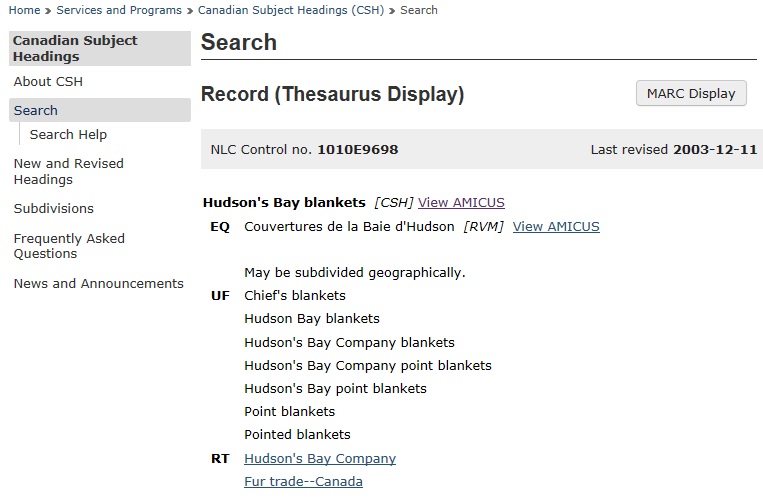Click the Canadian Subject Headings sidebar title
This screenshot has height=498, width=763.
click(75, 48)
